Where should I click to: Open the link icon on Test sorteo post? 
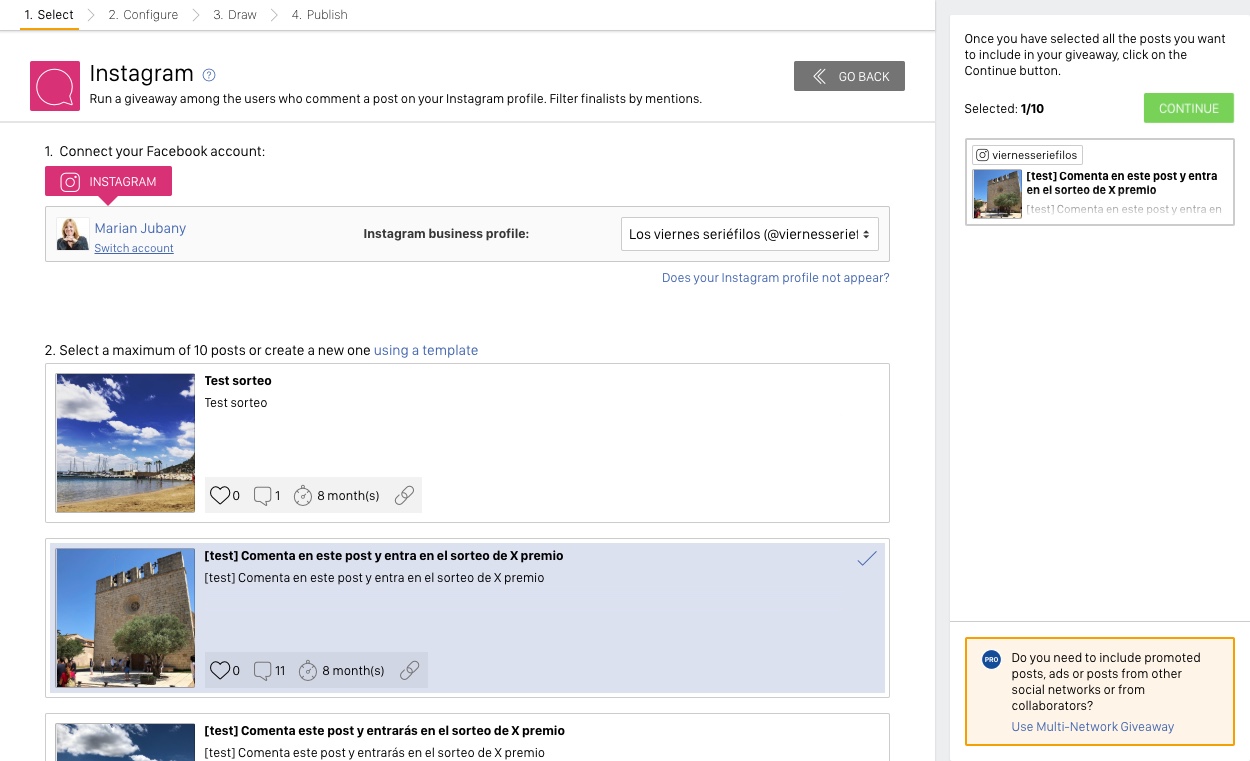point(404,495)
